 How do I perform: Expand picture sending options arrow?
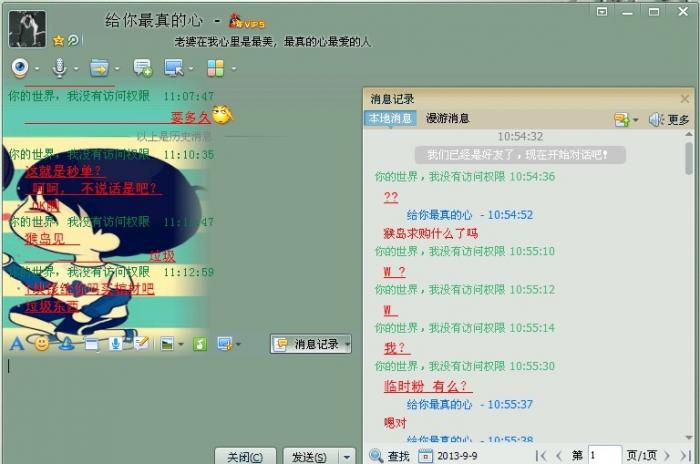tap(181, 344)
